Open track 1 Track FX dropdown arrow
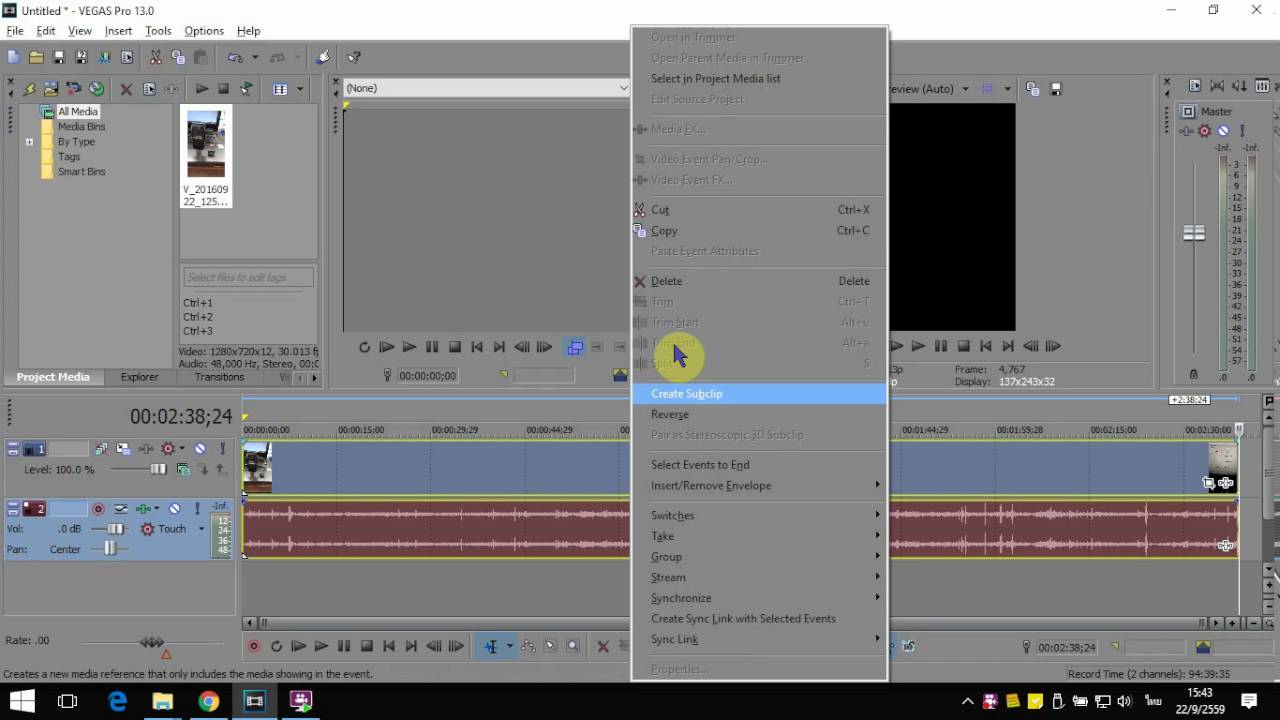The width and height of the screenshot is (1280, 720). 182,449
